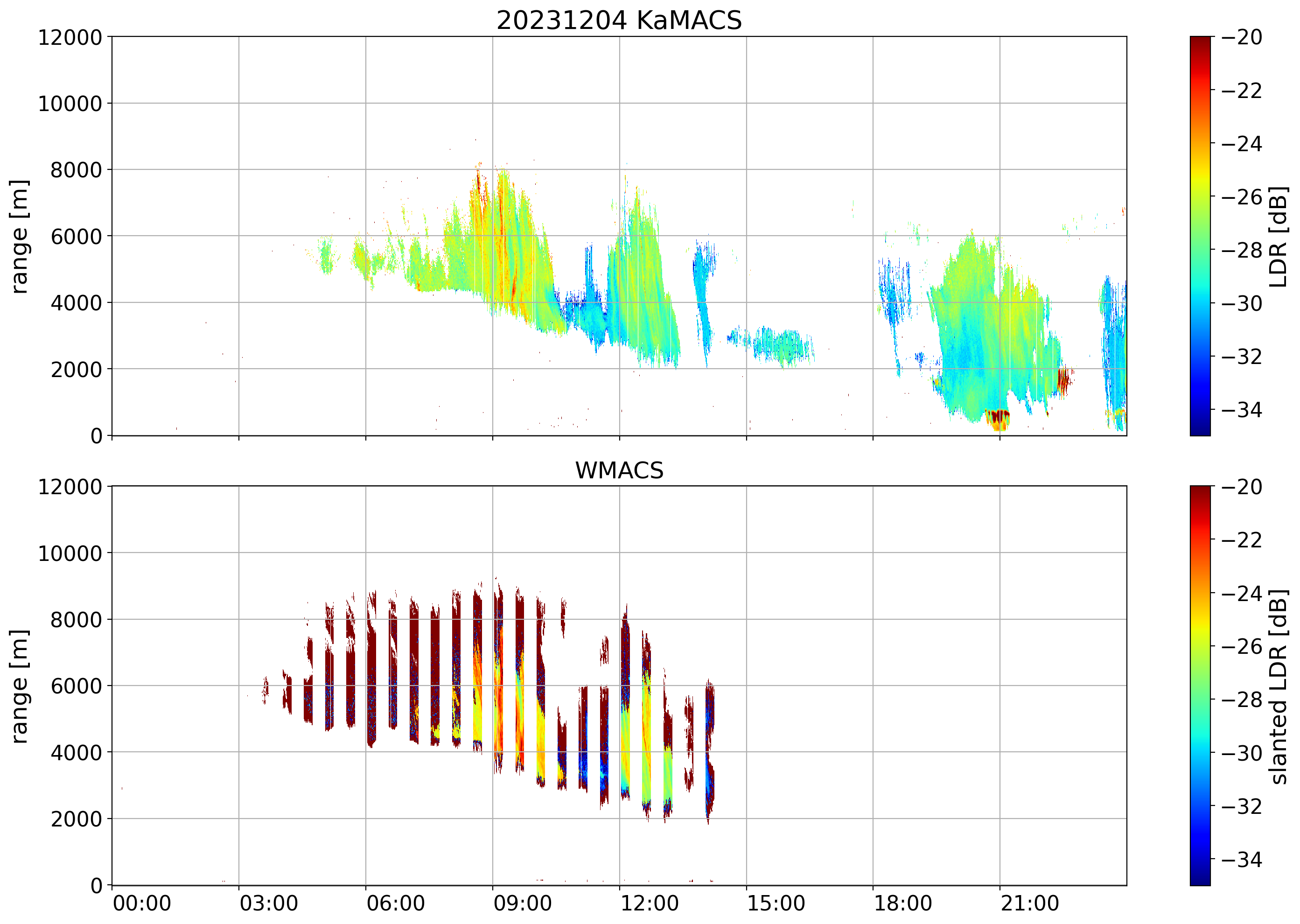
Task: Click the 10000 tick on the WMACS plot
Action: tap(70, 553)
